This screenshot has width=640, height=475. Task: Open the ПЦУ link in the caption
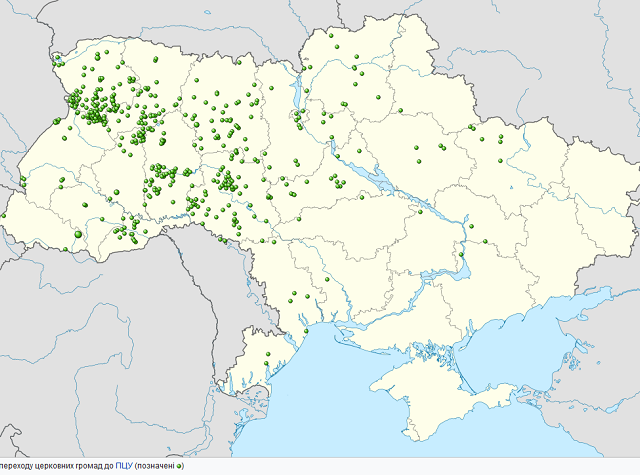pyautogui.click(x=124, y=466)
